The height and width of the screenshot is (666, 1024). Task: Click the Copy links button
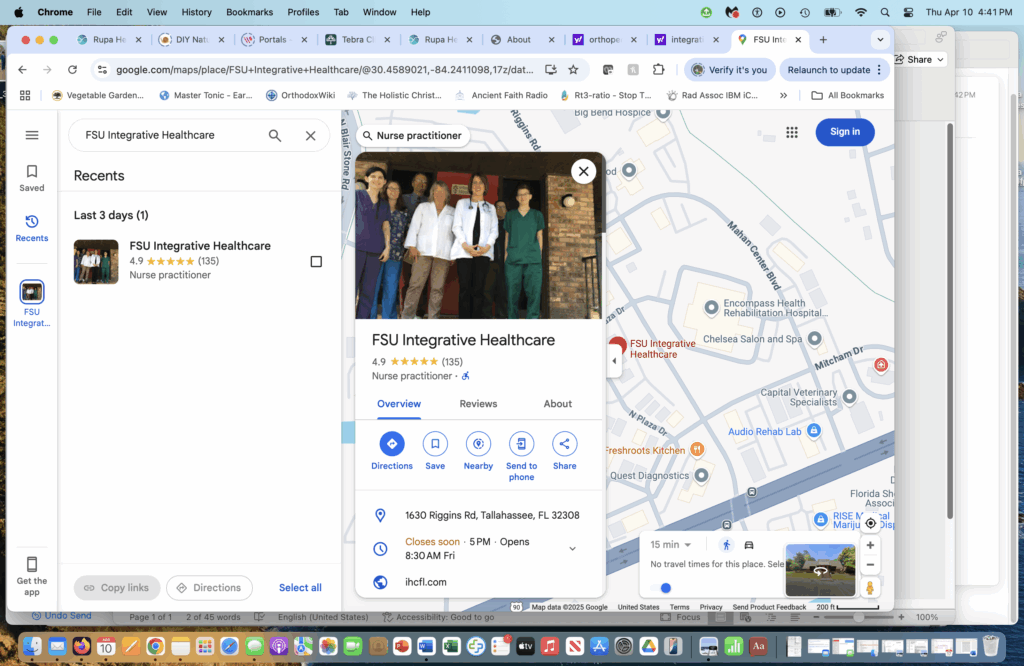point(116,588)
